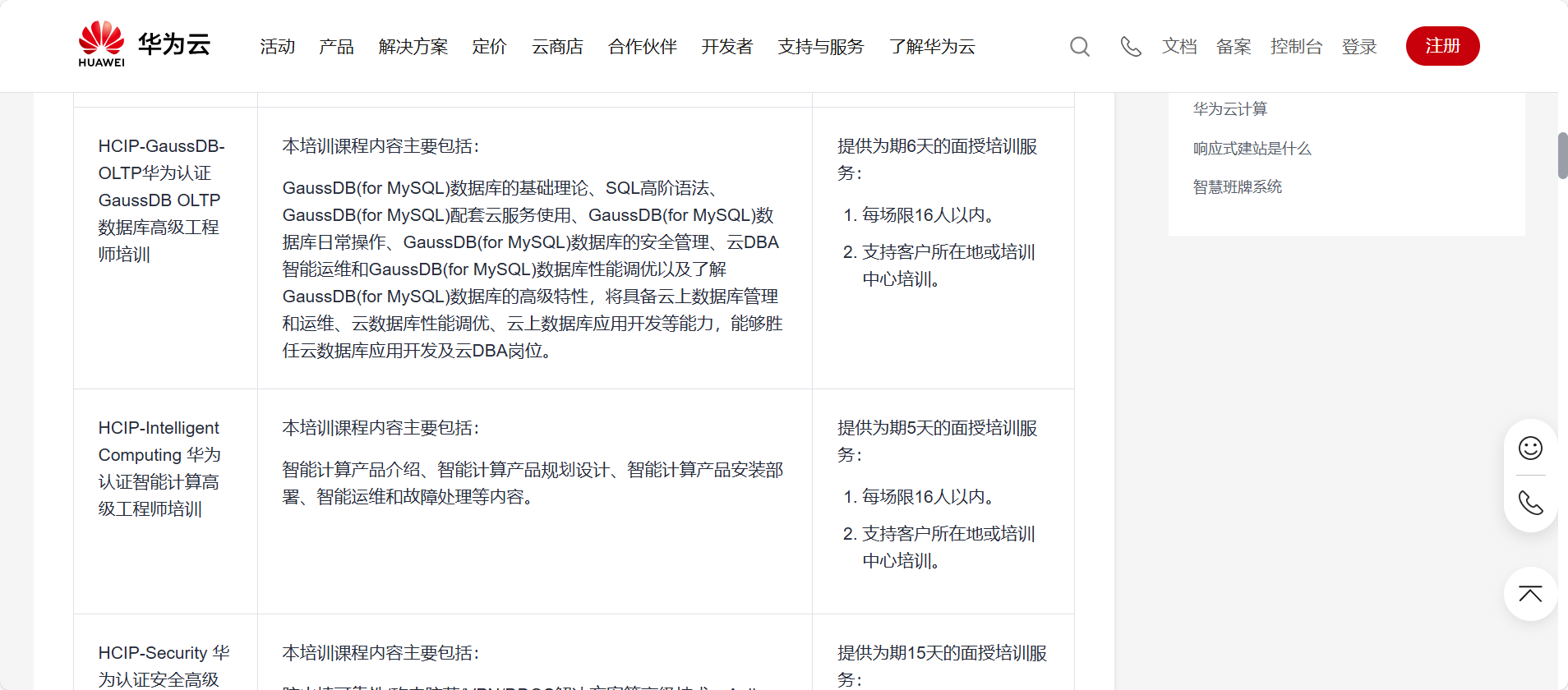Click 本培训课程内容主要包括 in GaussDB row

point(380,146)
